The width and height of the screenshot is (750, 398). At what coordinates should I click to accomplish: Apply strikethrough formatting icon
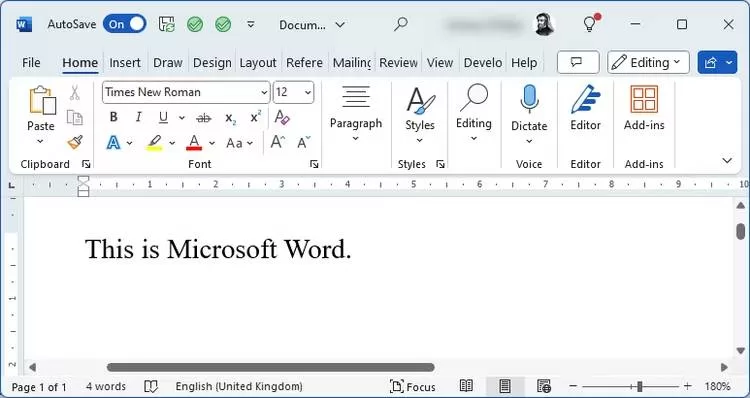(204, 118)
